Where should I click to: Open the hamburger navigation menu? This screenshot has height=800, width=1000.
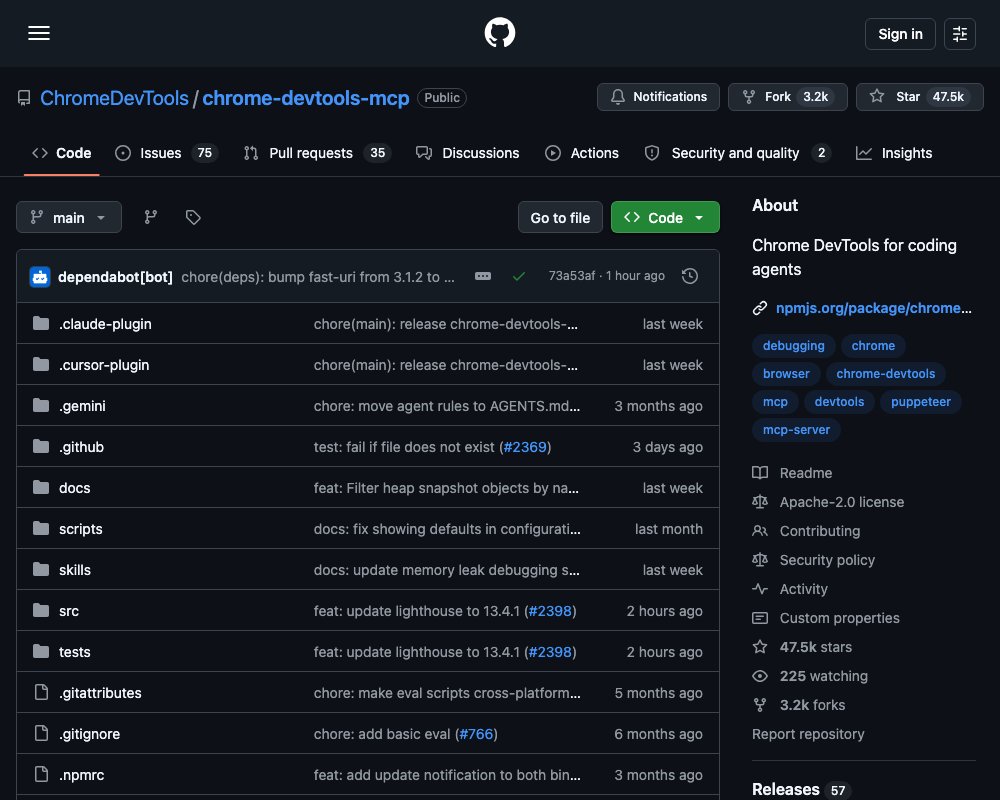point(39,33)
